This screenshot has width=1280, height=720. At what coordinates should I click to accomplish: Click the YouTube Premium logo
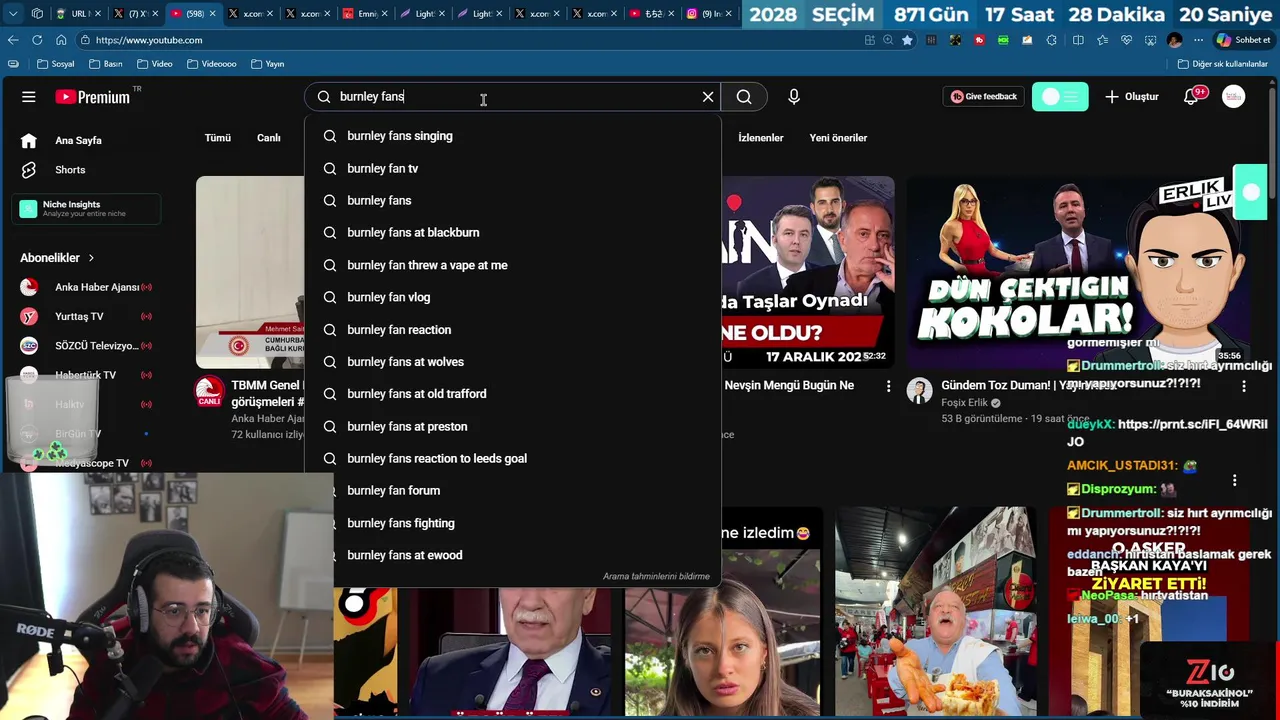point(93,97)
